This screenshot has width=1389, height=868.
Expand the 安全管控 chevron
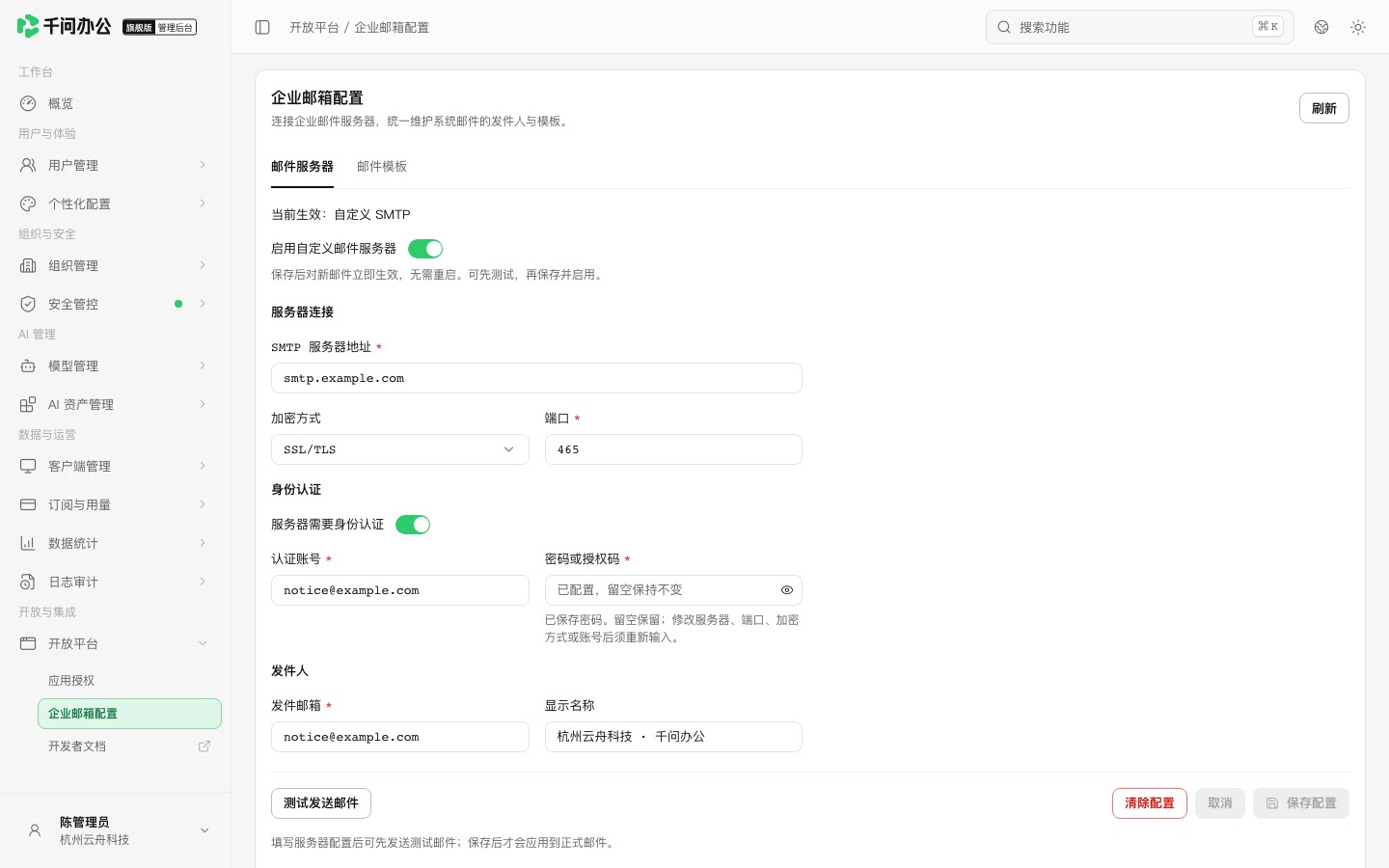coord(203,304)
